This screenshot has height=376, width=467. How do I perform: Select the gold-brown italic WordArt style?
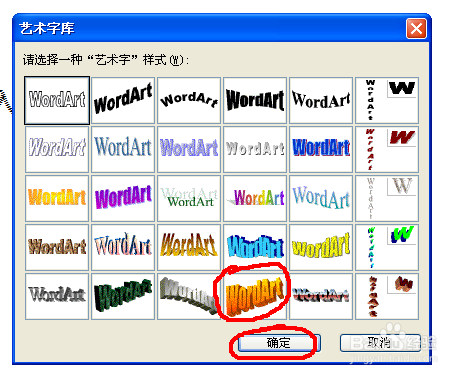[x=189, y=247]
